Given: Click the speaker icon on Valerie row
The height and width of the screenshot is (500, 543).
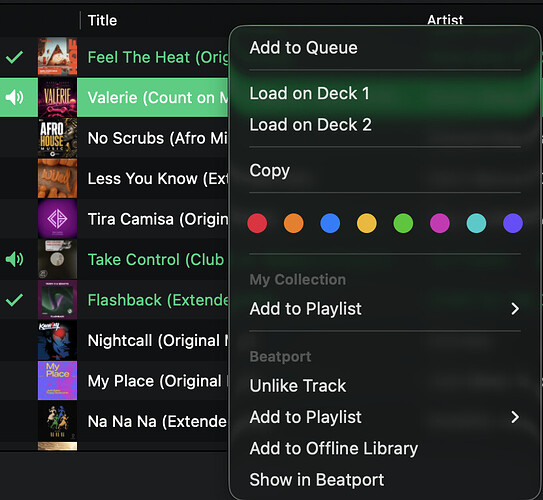Looking at the screenshot, I should [14, 97].
